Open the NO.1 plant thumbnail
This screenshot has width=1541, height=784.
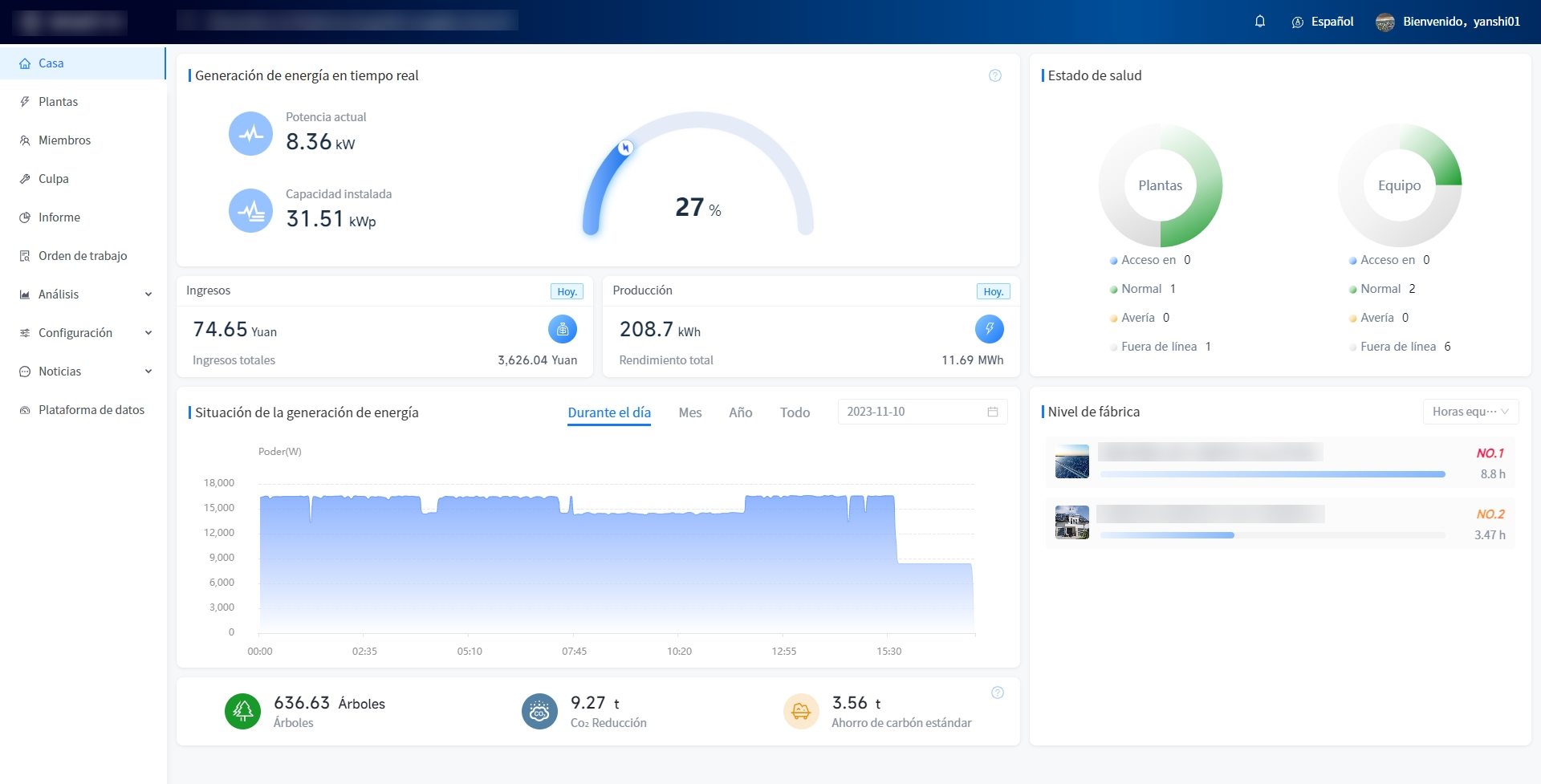pyautogui.click(x=1072, y=461)
